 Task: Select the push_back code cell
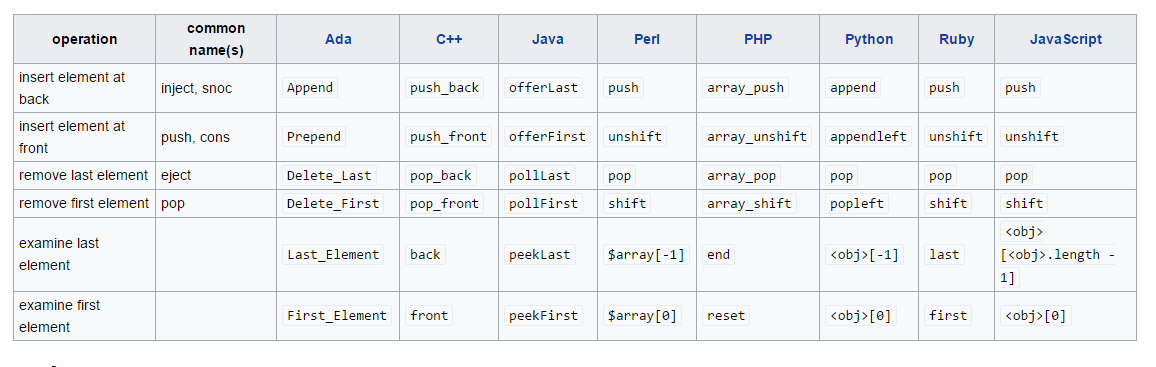tap(445, 88)
